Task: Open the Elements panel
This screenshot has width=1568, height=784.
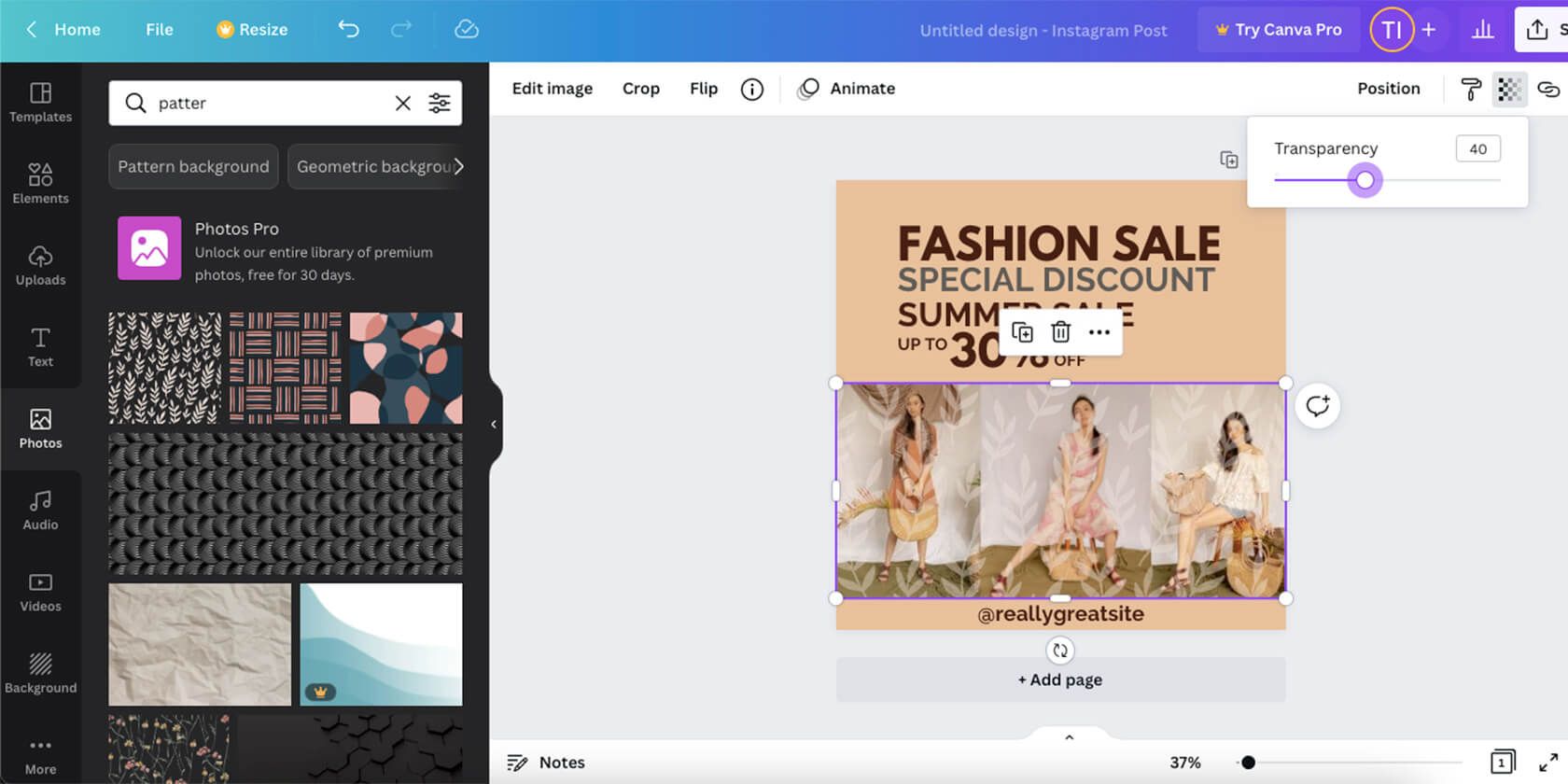Action: click(x=40, y=184)
